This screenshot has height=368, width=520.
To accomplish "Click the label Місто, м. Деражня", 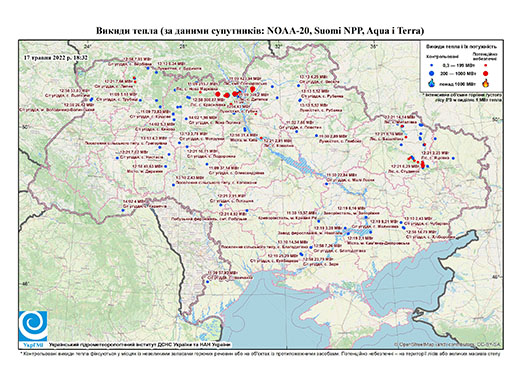I will [145, 172].
